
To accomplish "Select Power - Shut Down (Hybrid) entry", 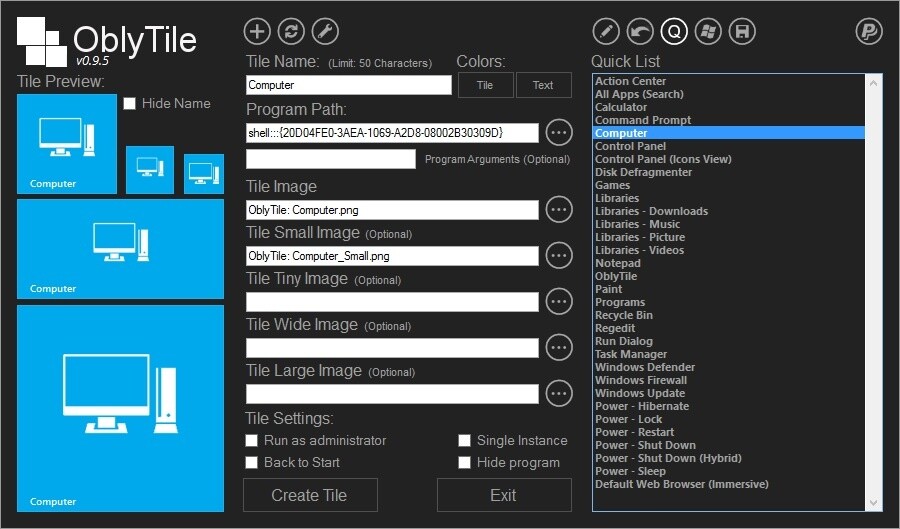I will [668, 458].
